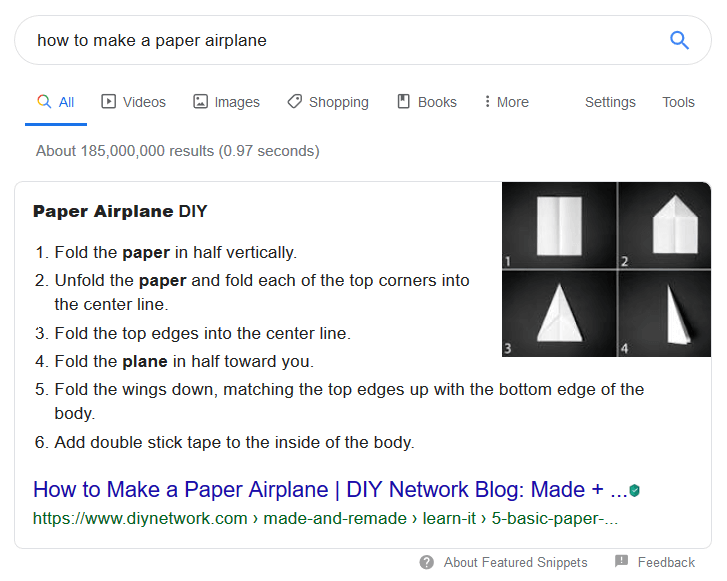Click the diynetwork.com green URL
This screenshot has width=727, height=581.
325,518
